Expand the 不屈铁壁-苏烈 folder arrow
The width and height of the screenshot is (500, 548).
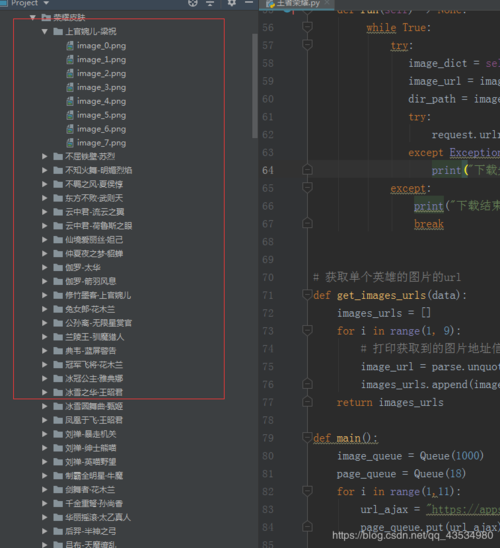44,157
